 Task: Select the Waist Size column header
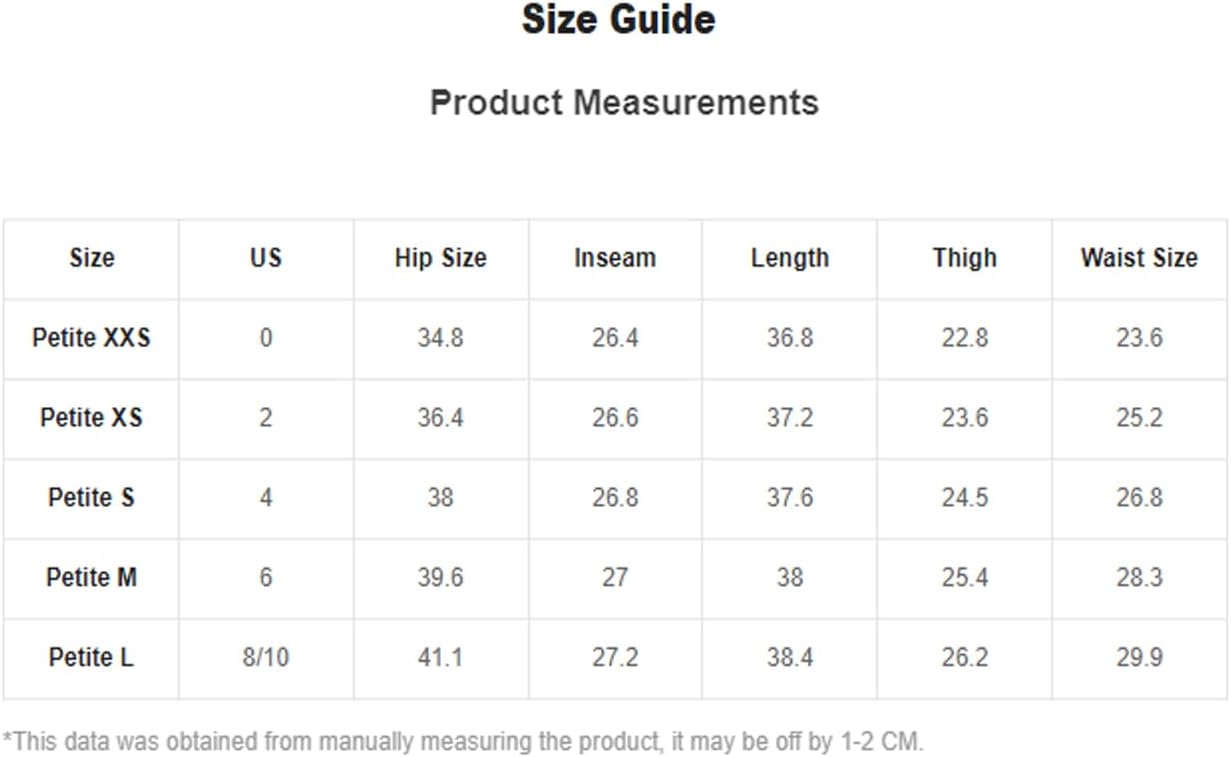(1139, 258)
